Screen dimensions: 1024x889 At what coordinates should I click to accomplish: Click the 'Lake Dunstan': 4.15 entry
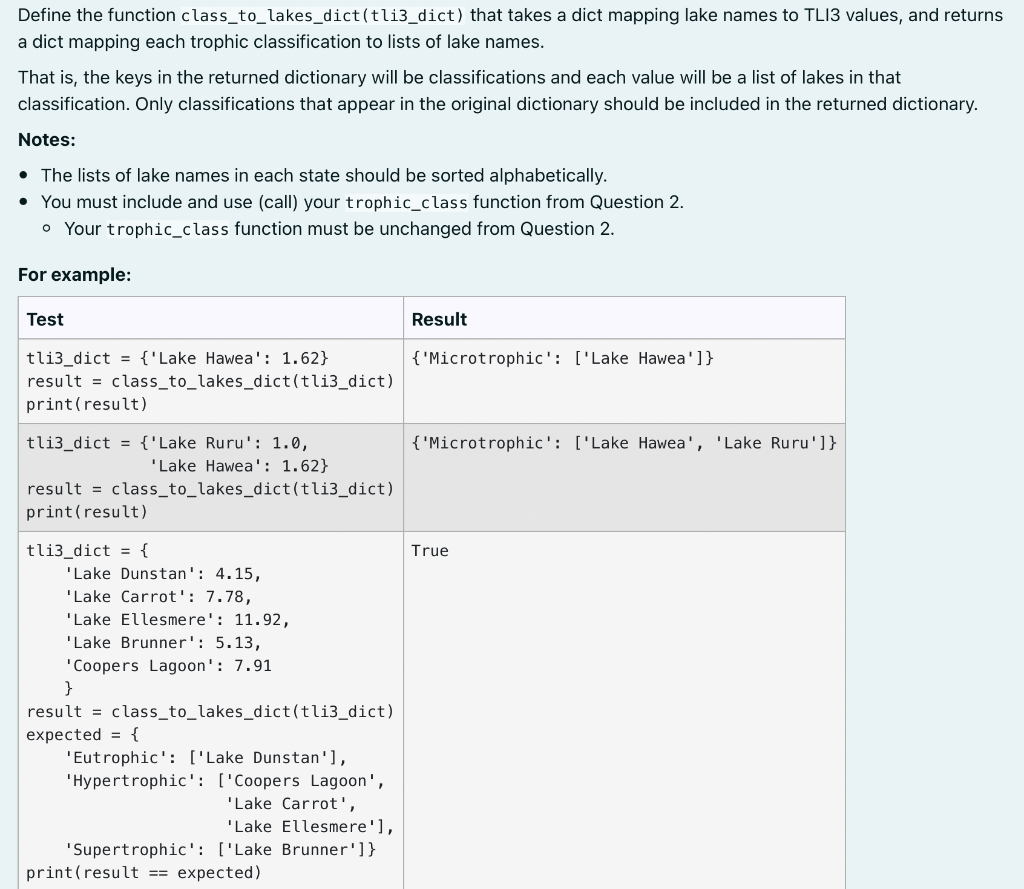pyautogui.click(x=150, y=573)
